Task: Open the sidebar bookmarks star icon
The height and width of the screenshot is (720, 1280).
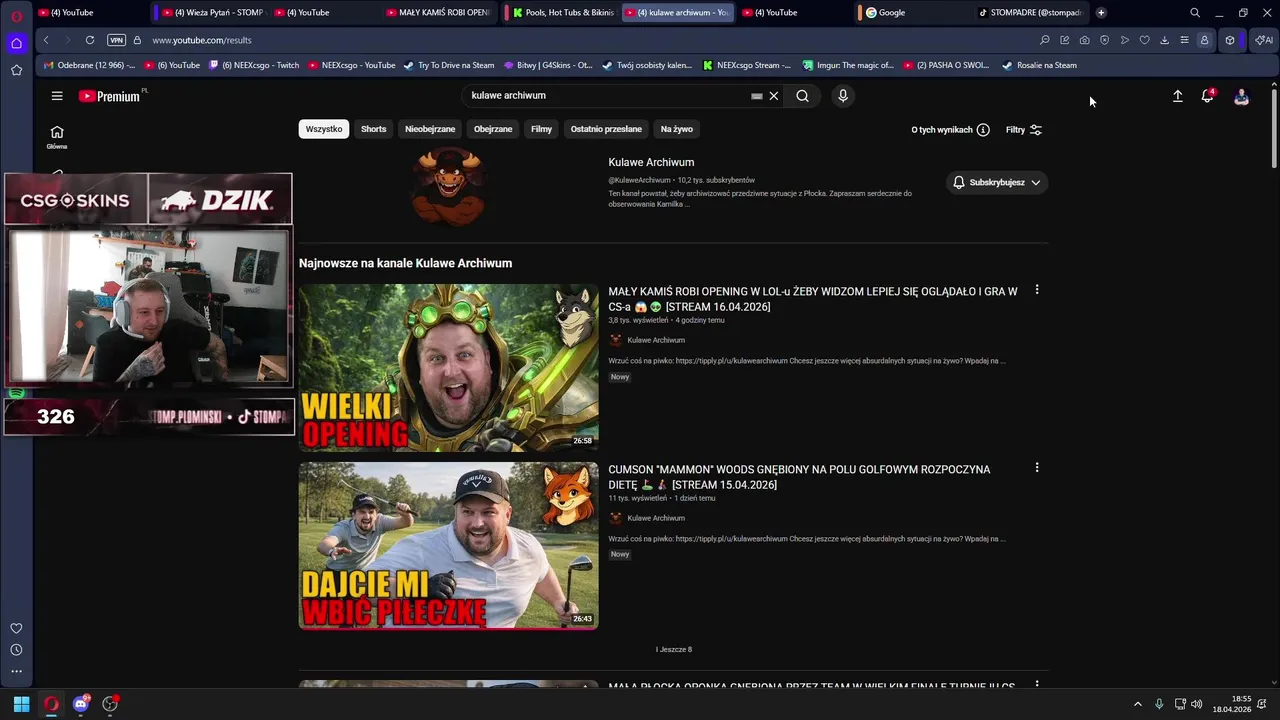Action: click(16, 70)
